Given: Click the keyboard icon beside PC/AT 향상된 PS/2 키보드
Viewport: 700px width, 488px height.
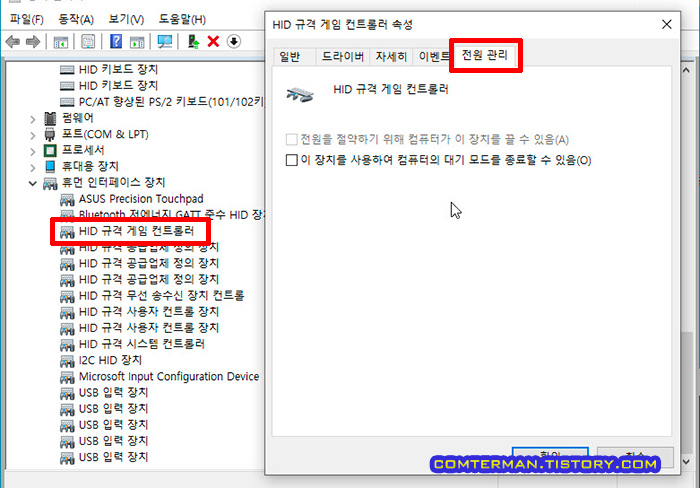Looking at the screenshot, I should 67,102.
